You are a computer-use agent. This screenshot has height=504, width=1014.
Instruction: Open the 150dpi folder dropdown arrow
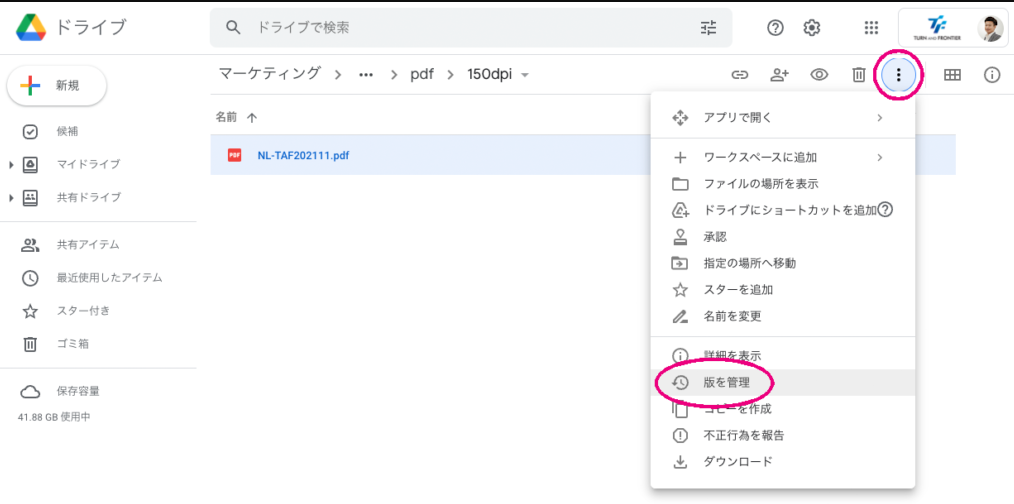click(525, 75)
